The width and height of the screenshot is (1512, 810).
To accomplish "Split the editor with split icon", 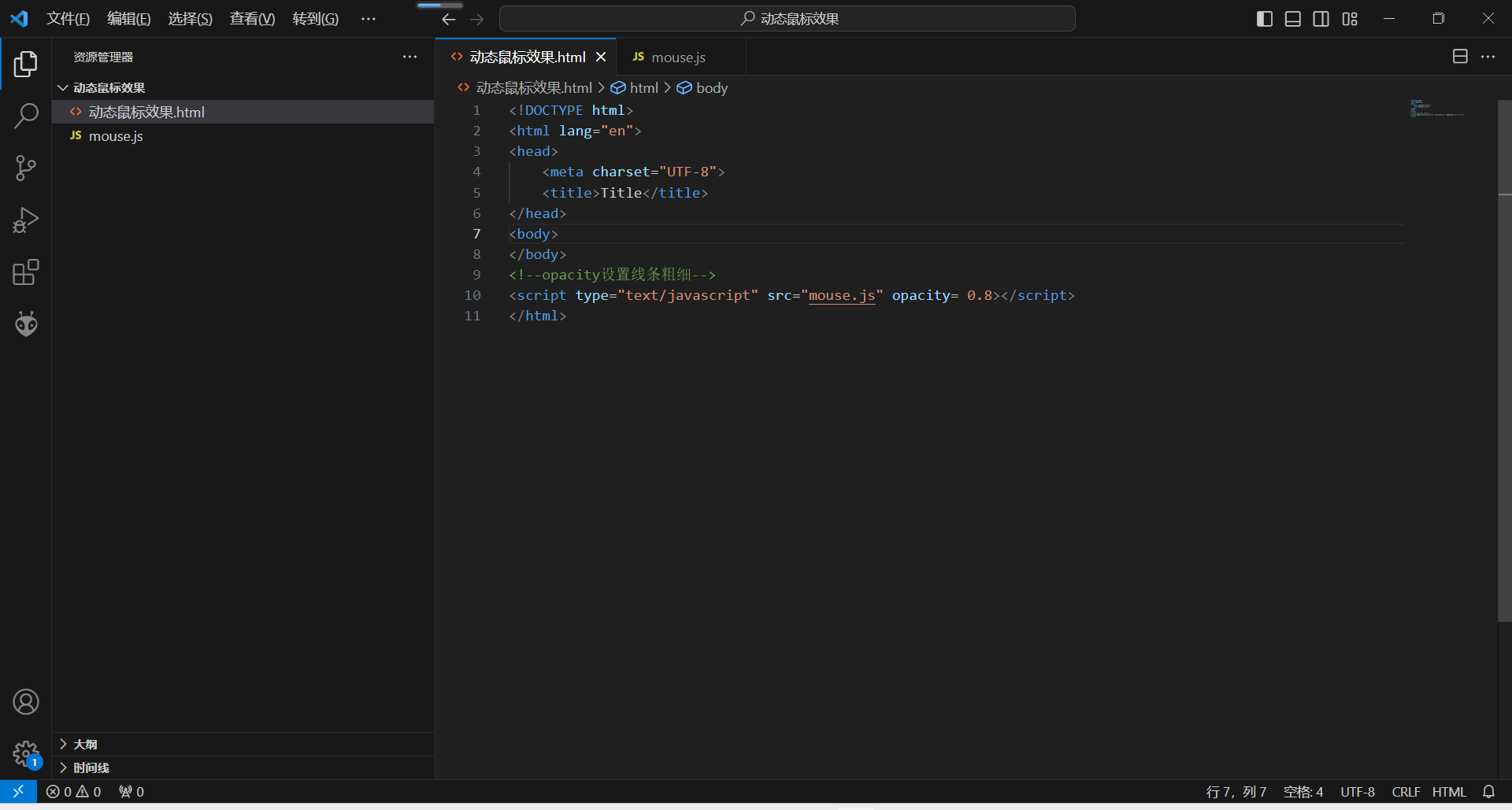I will tap(1460, 57).
